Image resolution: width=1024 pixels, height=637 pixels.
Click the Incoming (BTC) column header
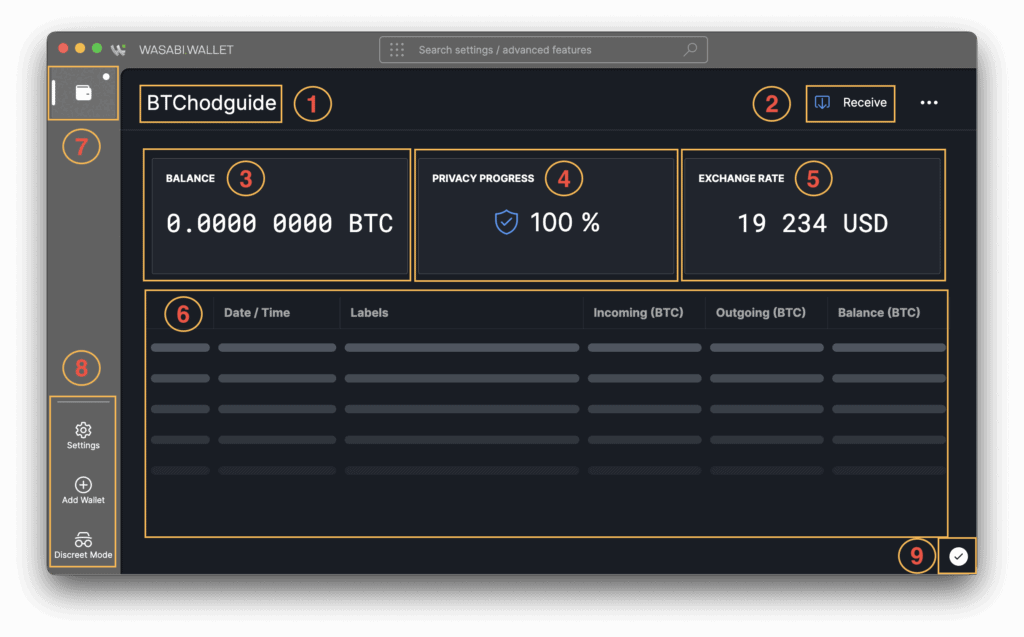coord(638,313)
